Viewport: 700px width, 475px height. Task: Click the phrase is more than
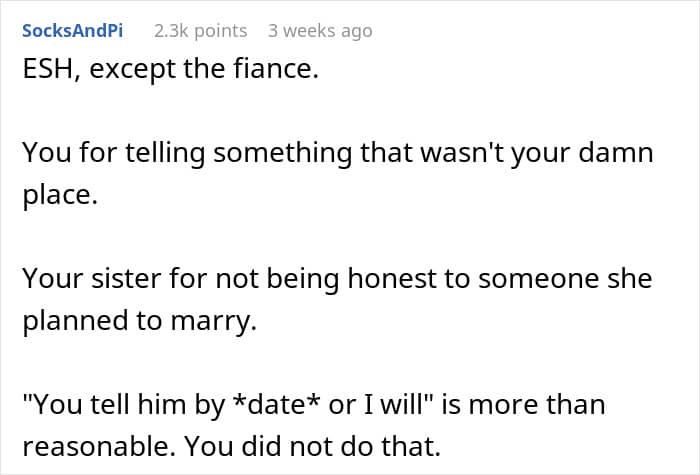pos(524,404)
